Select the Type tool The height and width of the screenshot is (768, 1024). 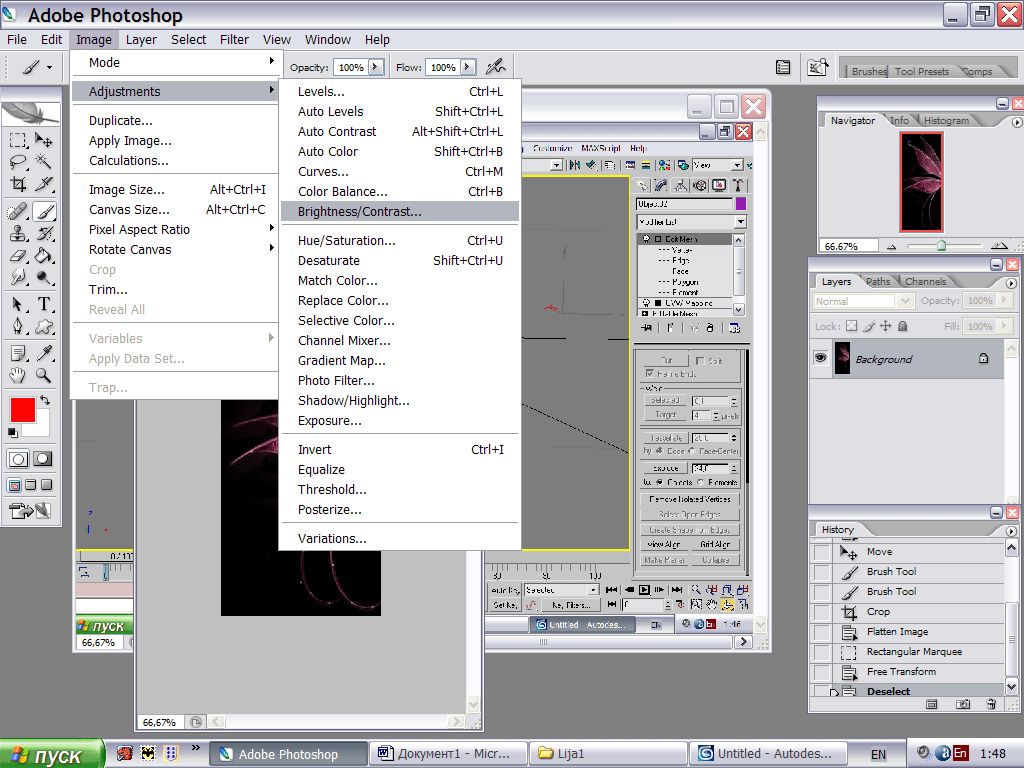[x=44, y=304]
